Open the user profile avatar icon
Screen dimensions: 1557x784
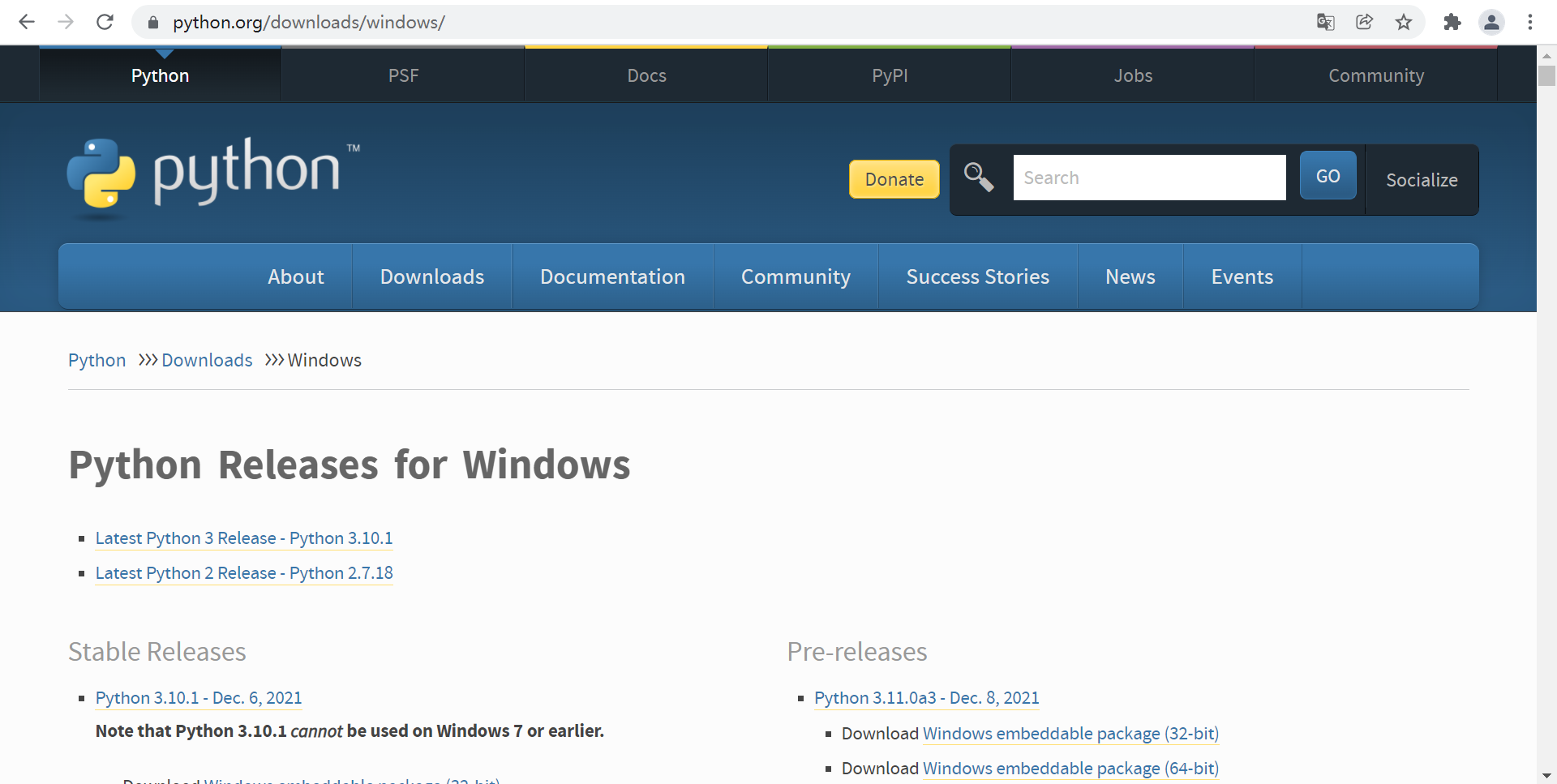point(1491,22)
